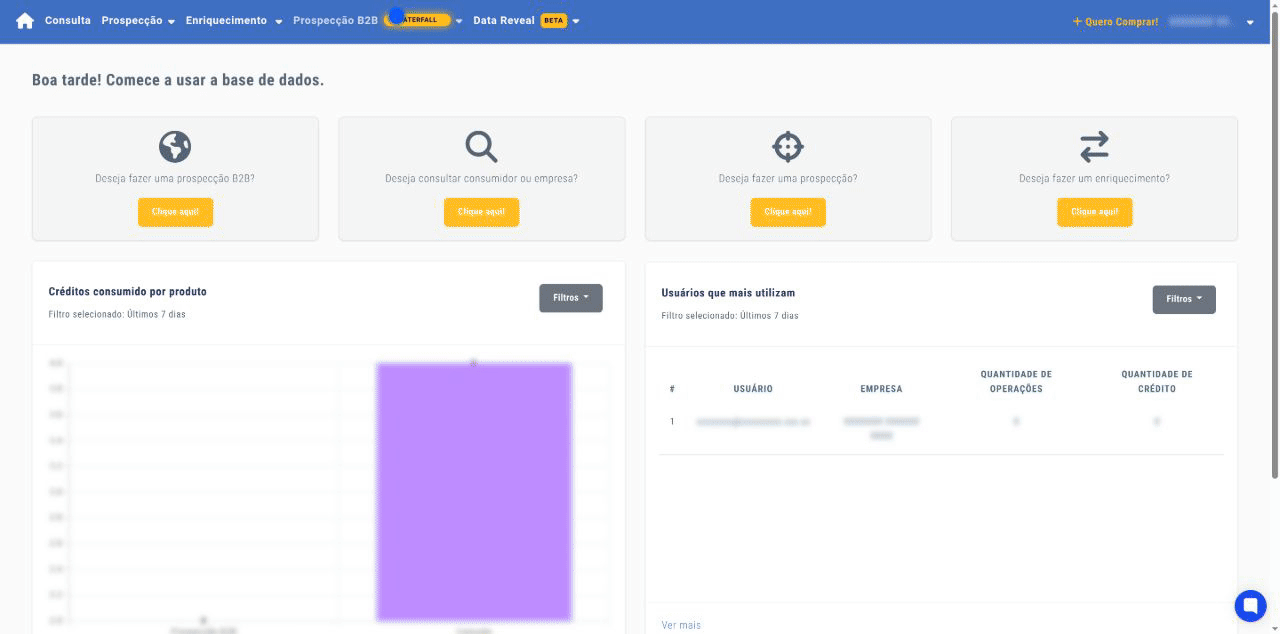Open Filtros dropdown for most active users

[1184, 299]
